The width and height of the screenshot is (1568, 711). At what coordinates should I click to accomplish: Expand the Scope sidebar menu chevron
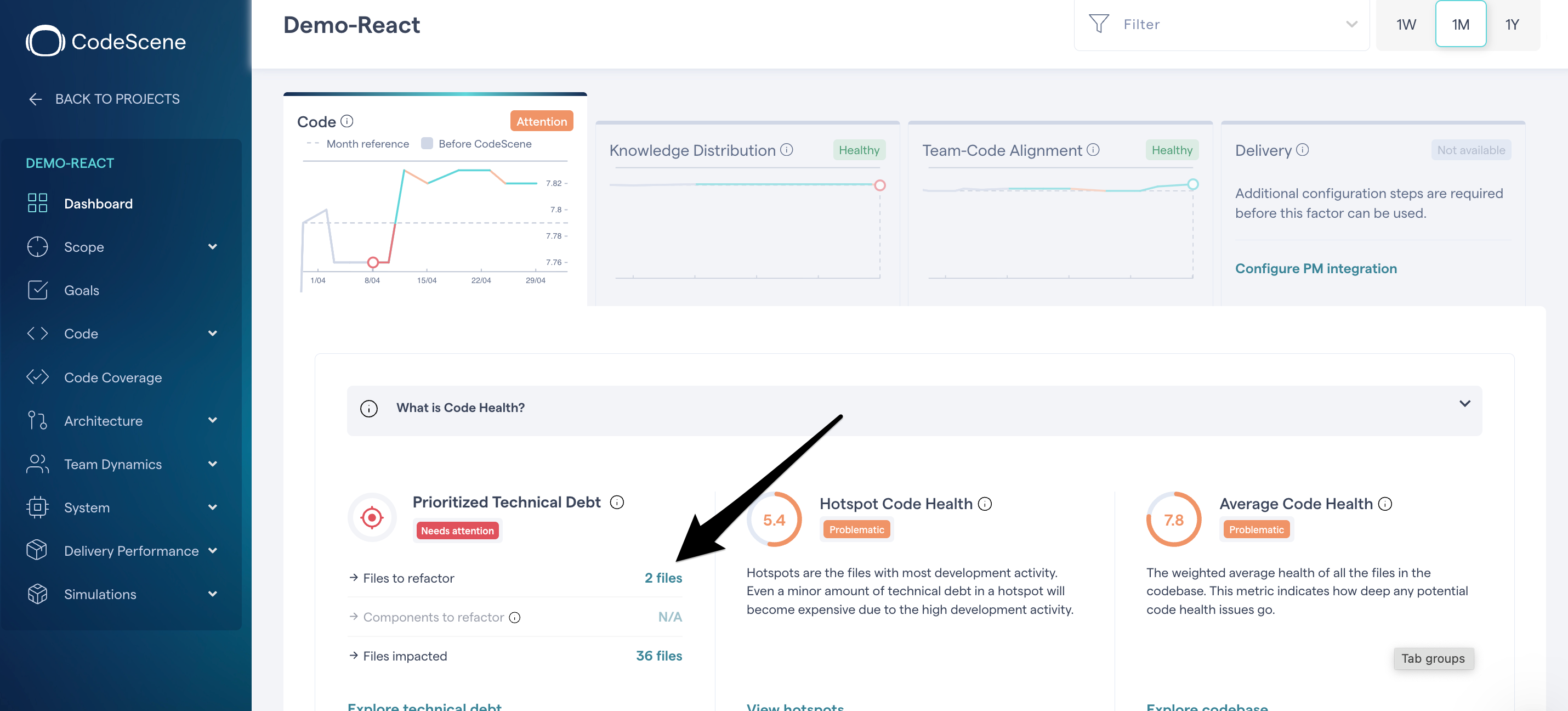coord(212,247)
